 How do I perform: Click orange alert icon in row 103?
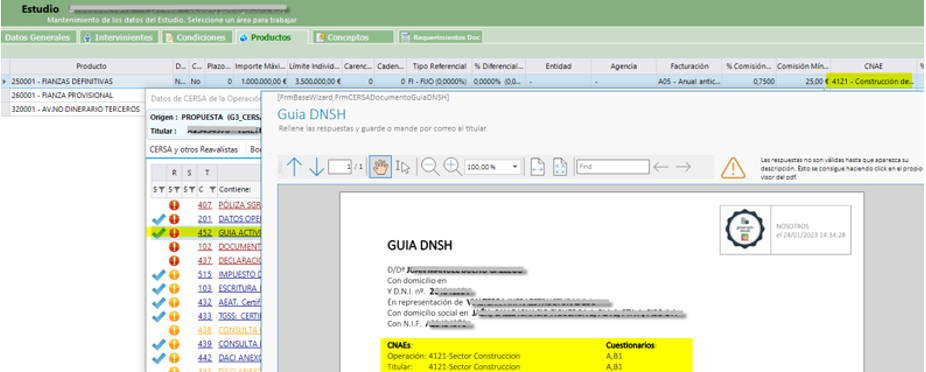pyautogui.click(x=174, y=288)
